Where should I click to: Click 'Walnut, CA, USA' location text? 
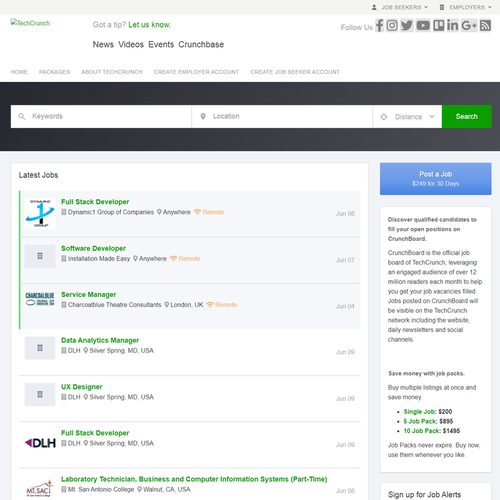[167, 489]
